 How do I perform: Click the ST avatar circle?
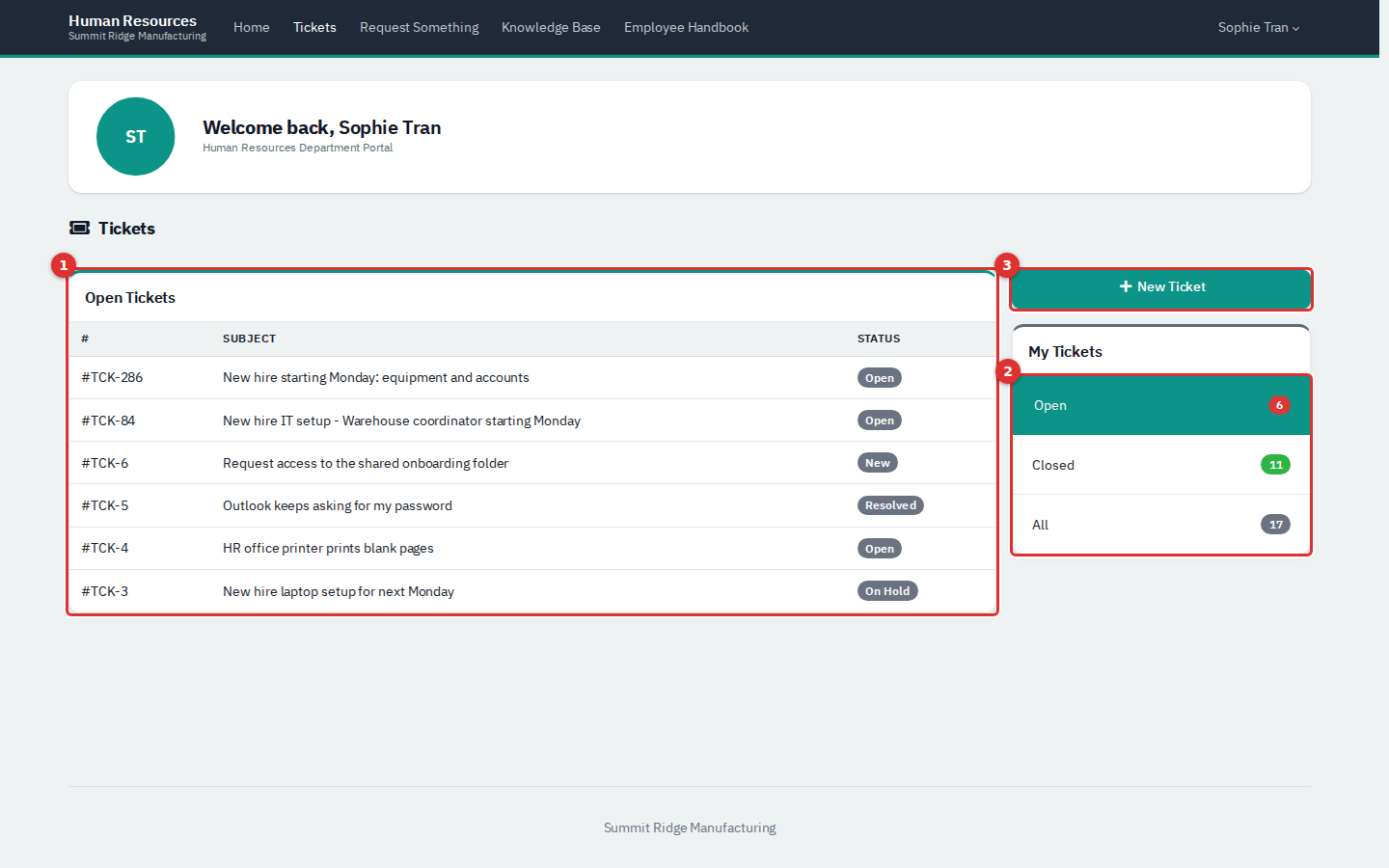[x=136, y=136]
